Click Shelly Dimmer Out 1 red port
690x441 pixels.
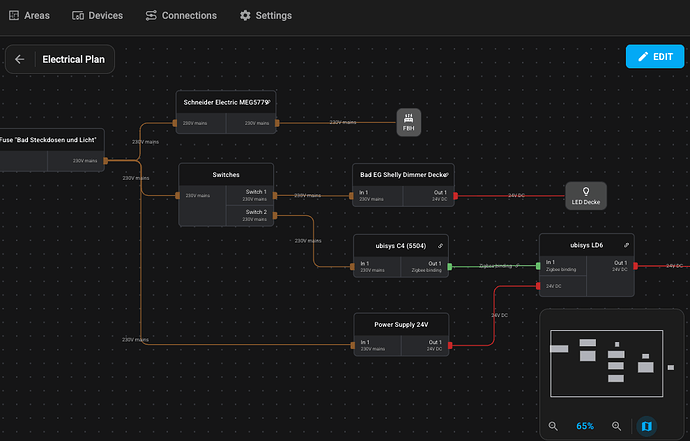(455, 196)
